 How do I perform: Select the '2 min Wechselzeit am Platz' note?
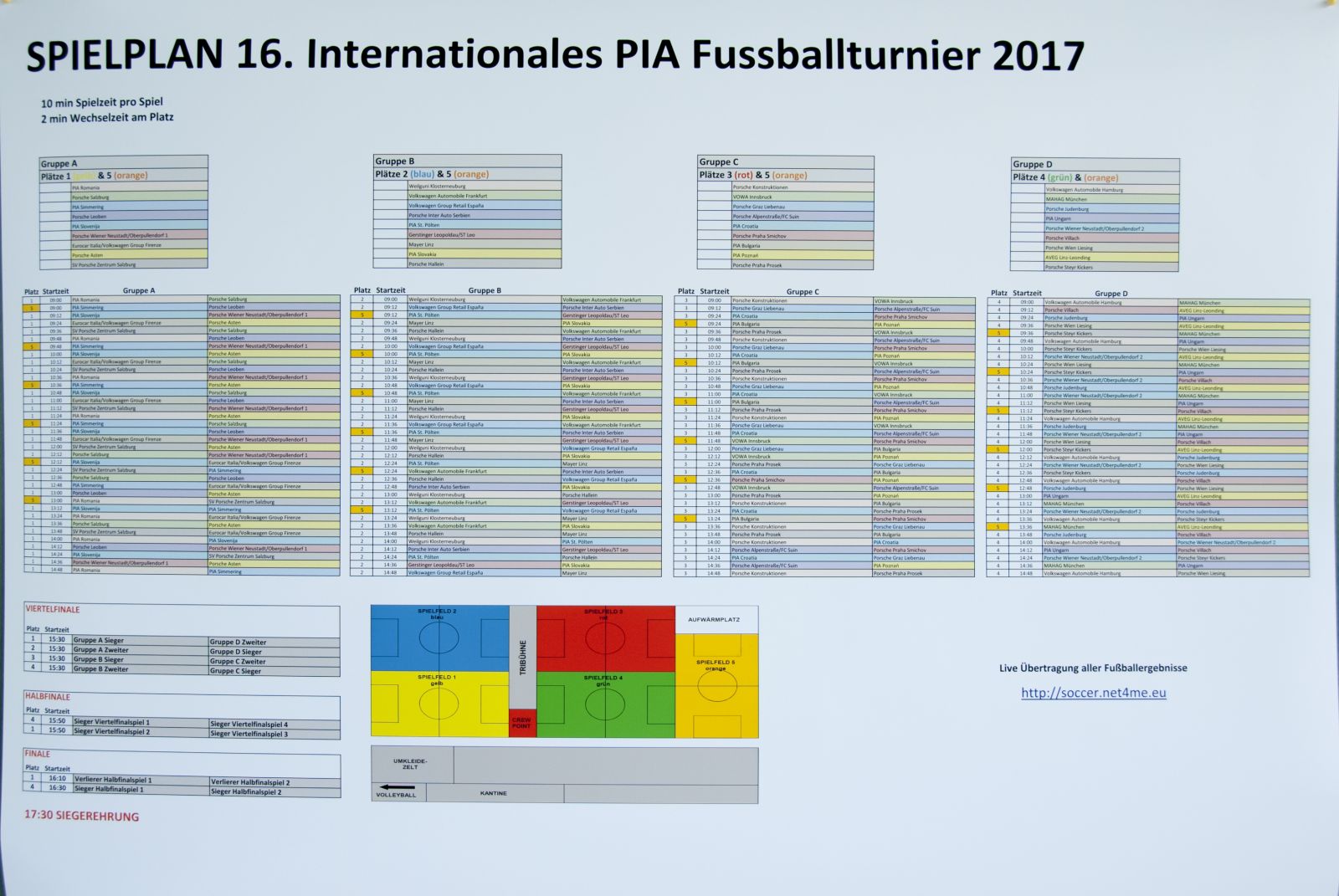tap(107, 118)
